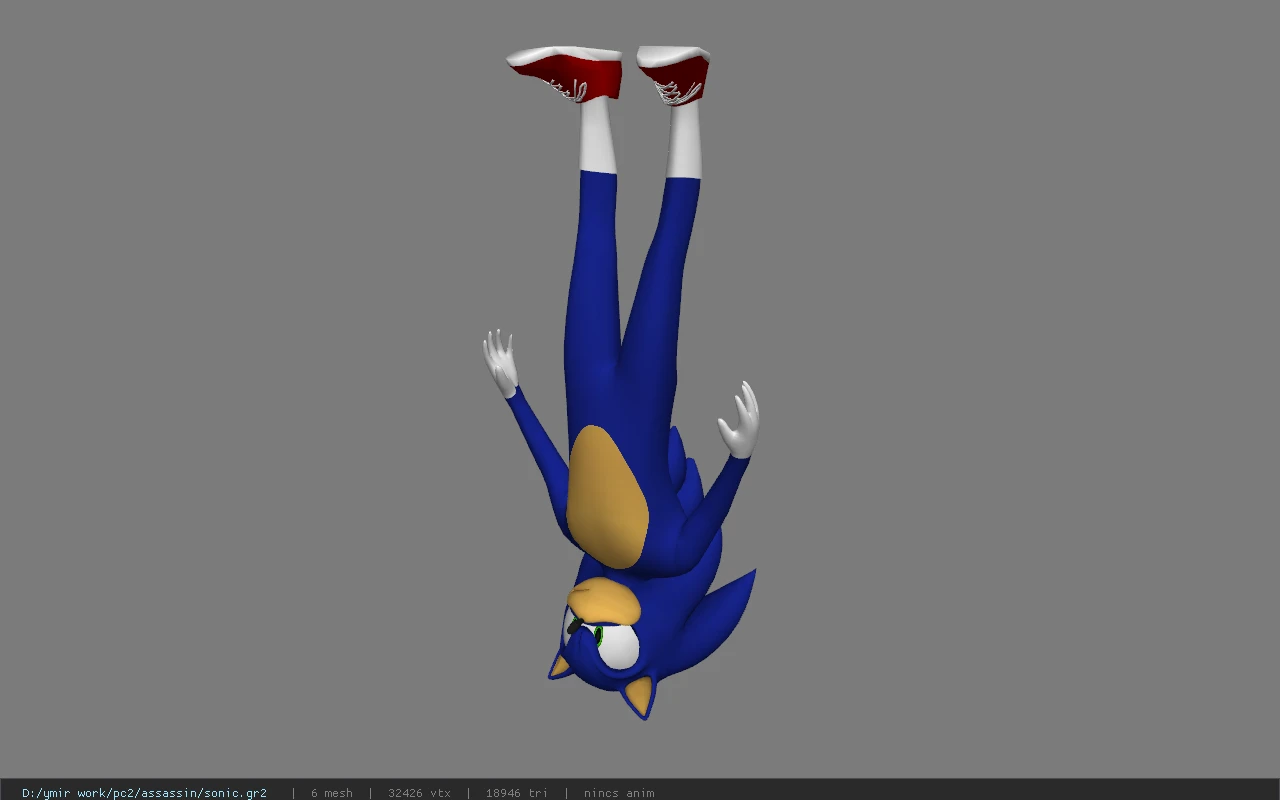Click the '18946 tri' triangle count
1280x800 pixels.
[x=516, y=793]
